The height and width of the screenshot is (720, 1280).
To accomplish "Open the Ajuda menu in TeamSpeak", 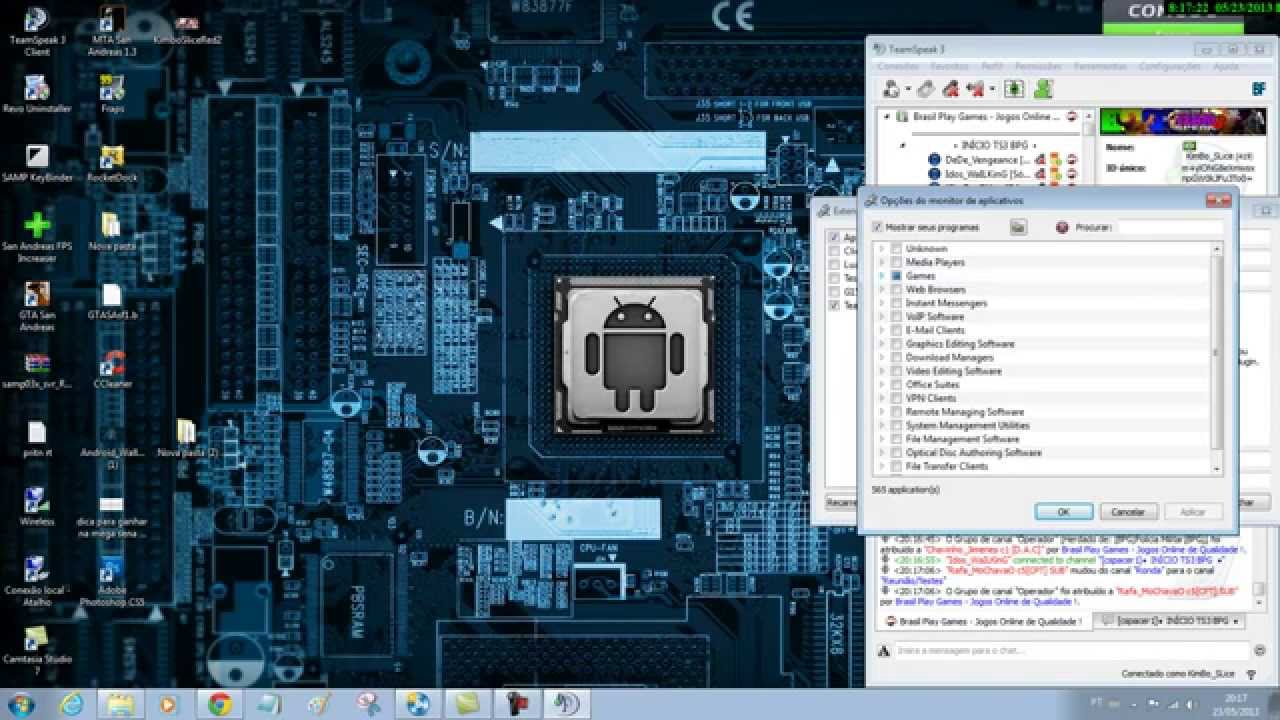I will coord(1225,66).
